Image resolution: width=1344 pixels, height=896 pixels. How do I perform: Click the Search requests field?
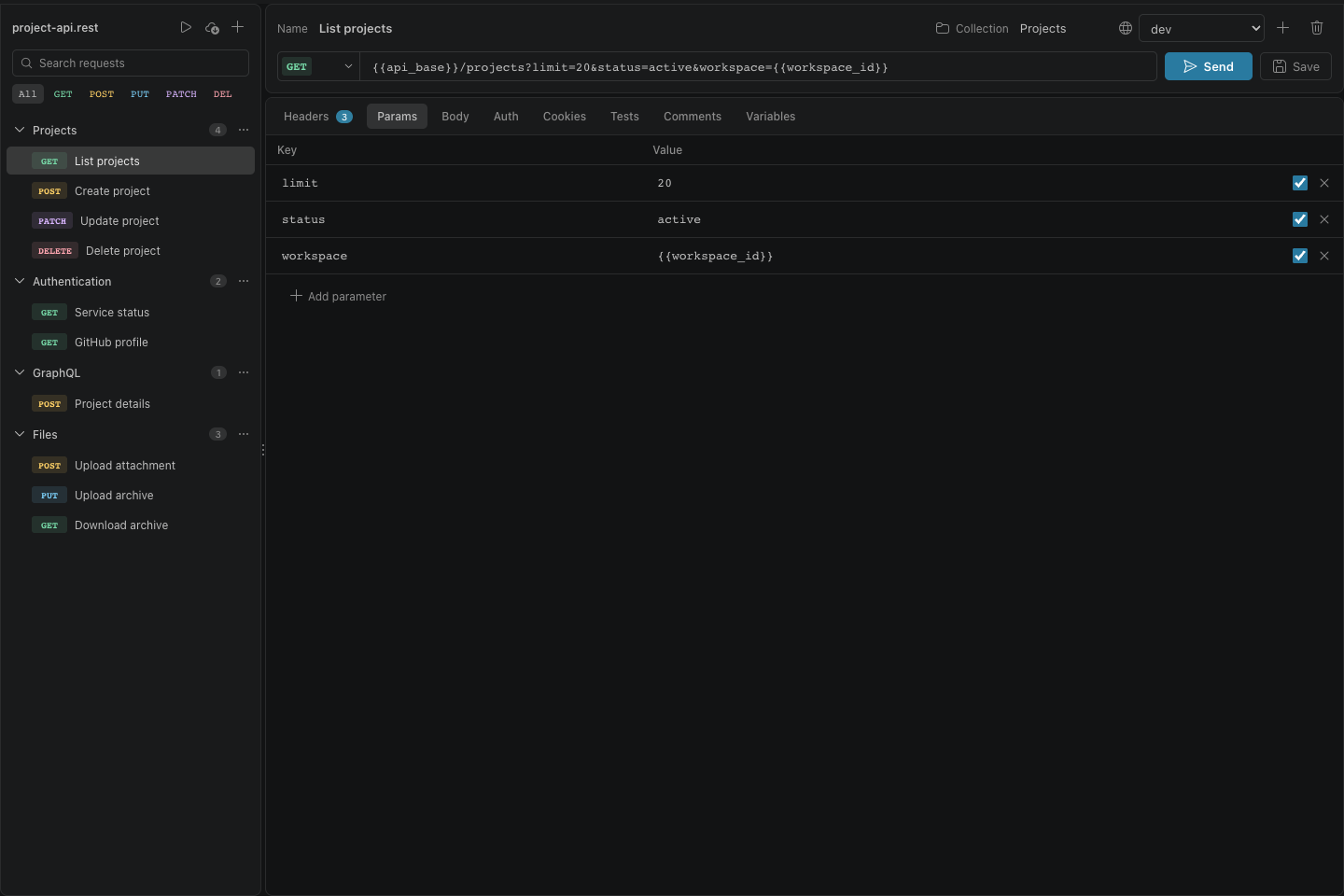[x=131, y=63]
